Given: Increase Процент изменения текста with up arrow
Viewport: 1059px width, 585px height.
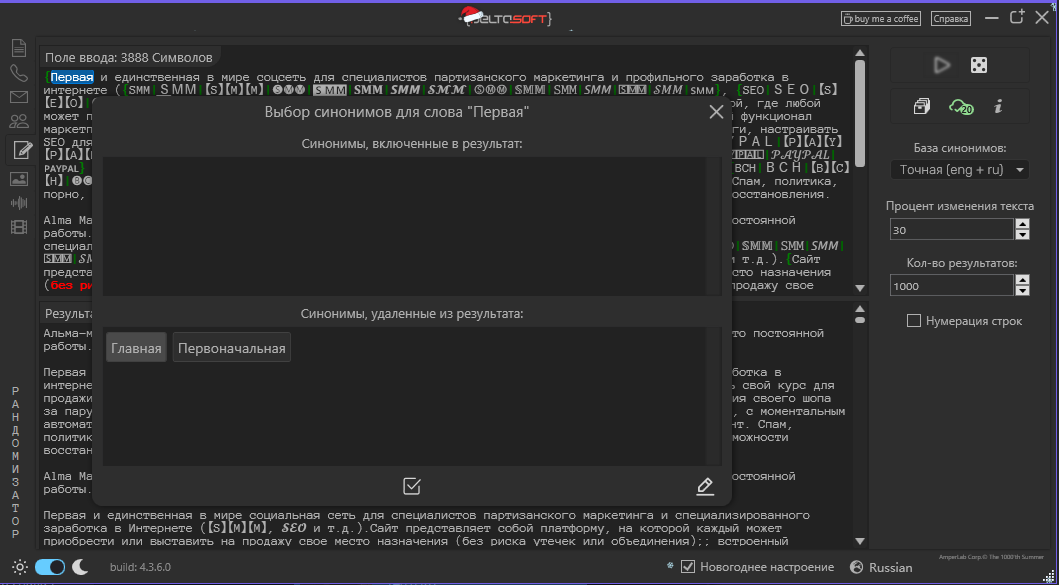Looking at the screenshot, I should coord(1022,224).
